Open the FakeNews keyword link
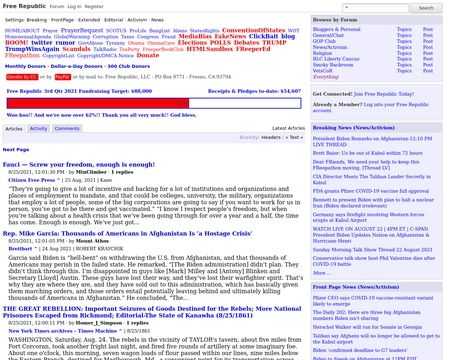The image size is (450, 360). pyautogui.click(x=230, y=36)
